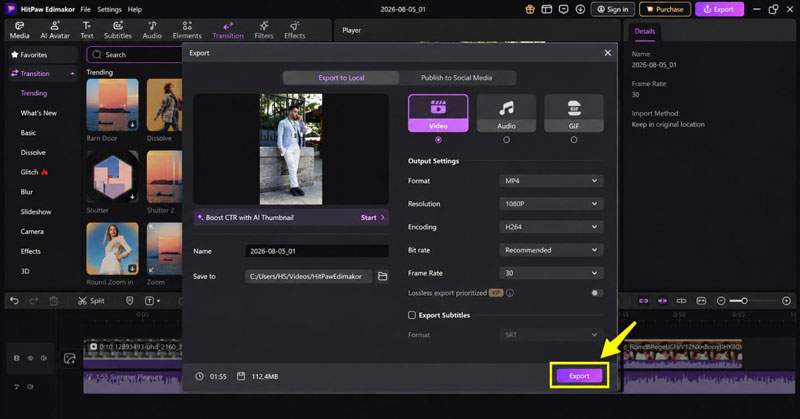Open the Format MP4 dropdown
The image size is (800, 419).
551,181
